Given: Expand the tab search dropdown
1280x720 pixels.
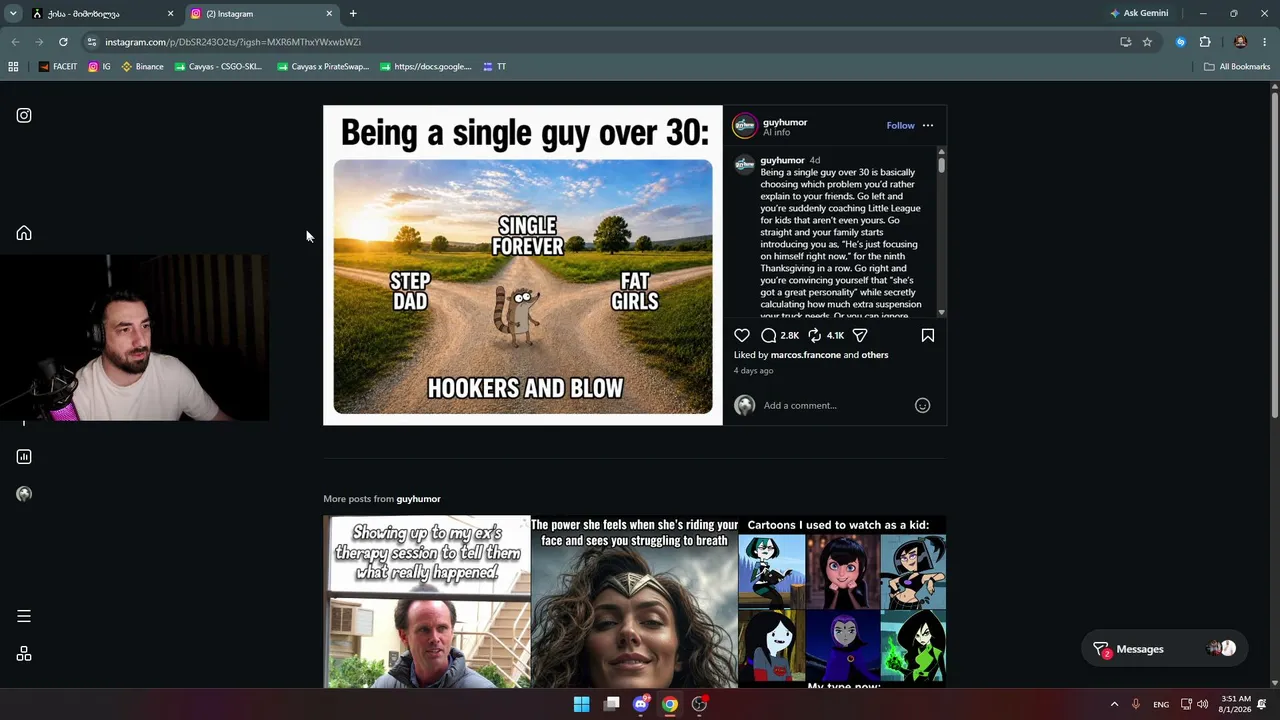Looking at the screenshot, I should [x=13, y=14].
